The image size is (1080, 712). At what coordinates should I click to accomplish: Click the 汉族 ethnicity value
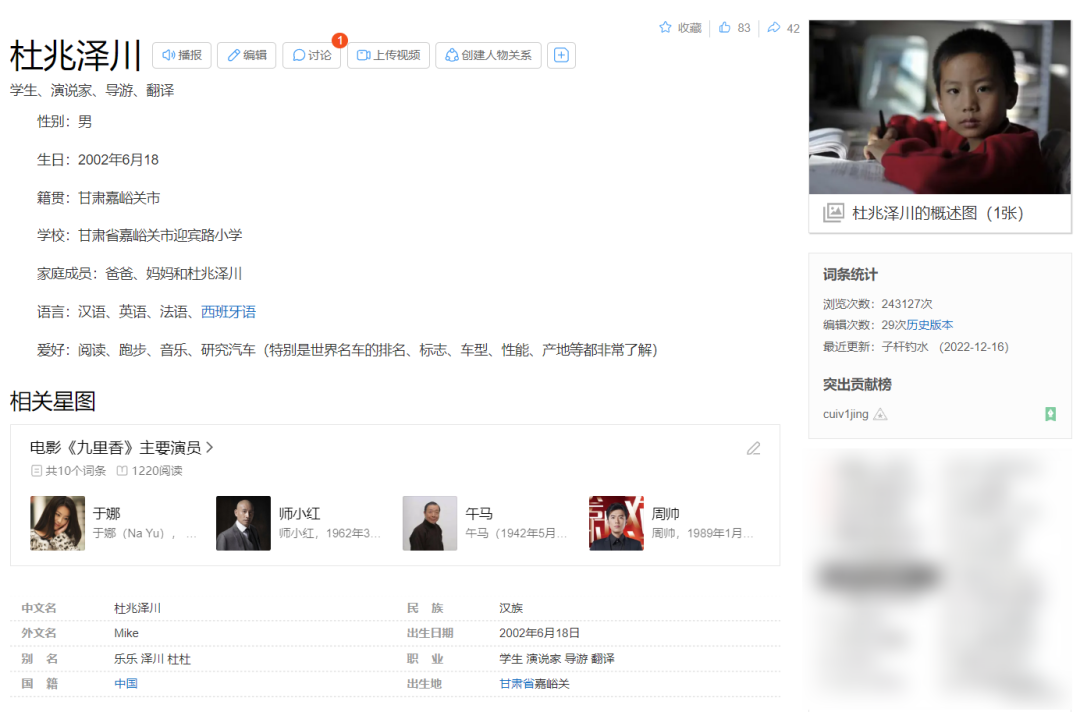pyautogui.click(x=511, y=608)
